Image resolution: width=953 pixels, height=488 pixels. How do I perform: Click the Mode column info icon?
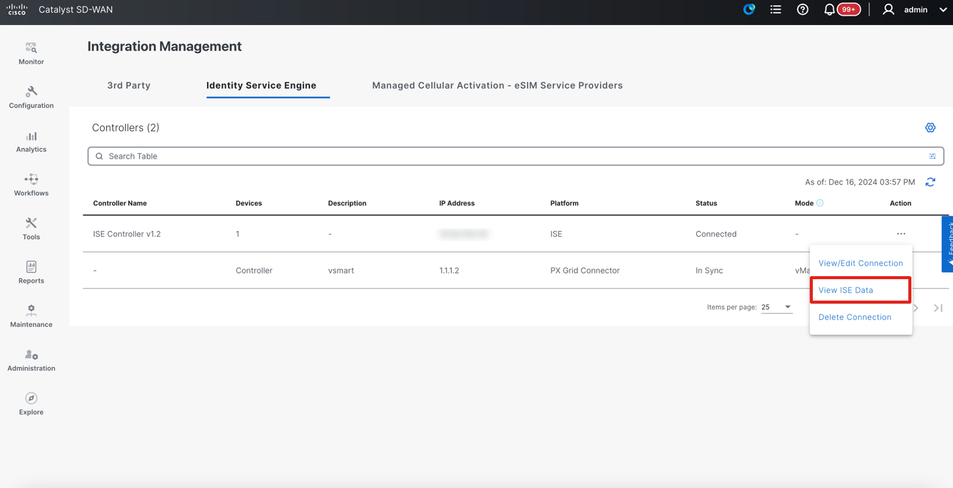[x=819, y=203]
